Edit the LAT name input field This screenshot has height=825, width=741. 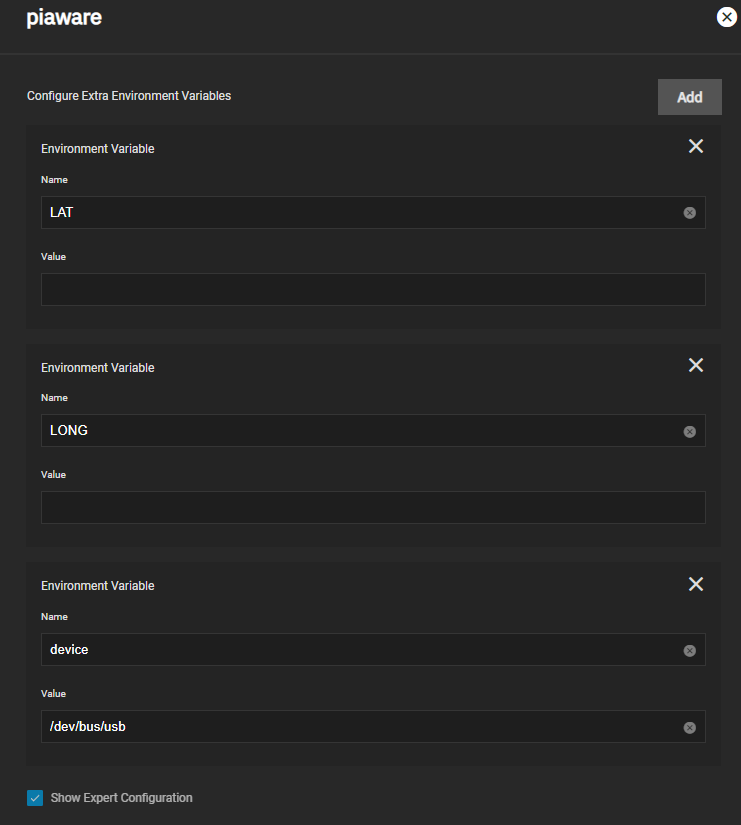point(363,213)
